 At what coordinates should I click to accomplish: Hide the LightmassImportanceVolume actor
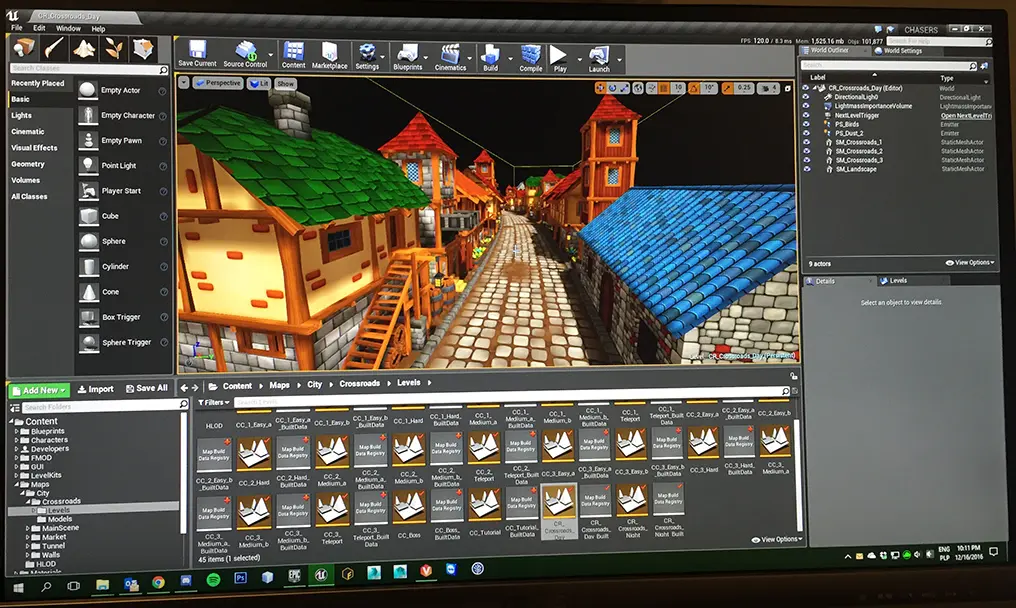[806, 106]
